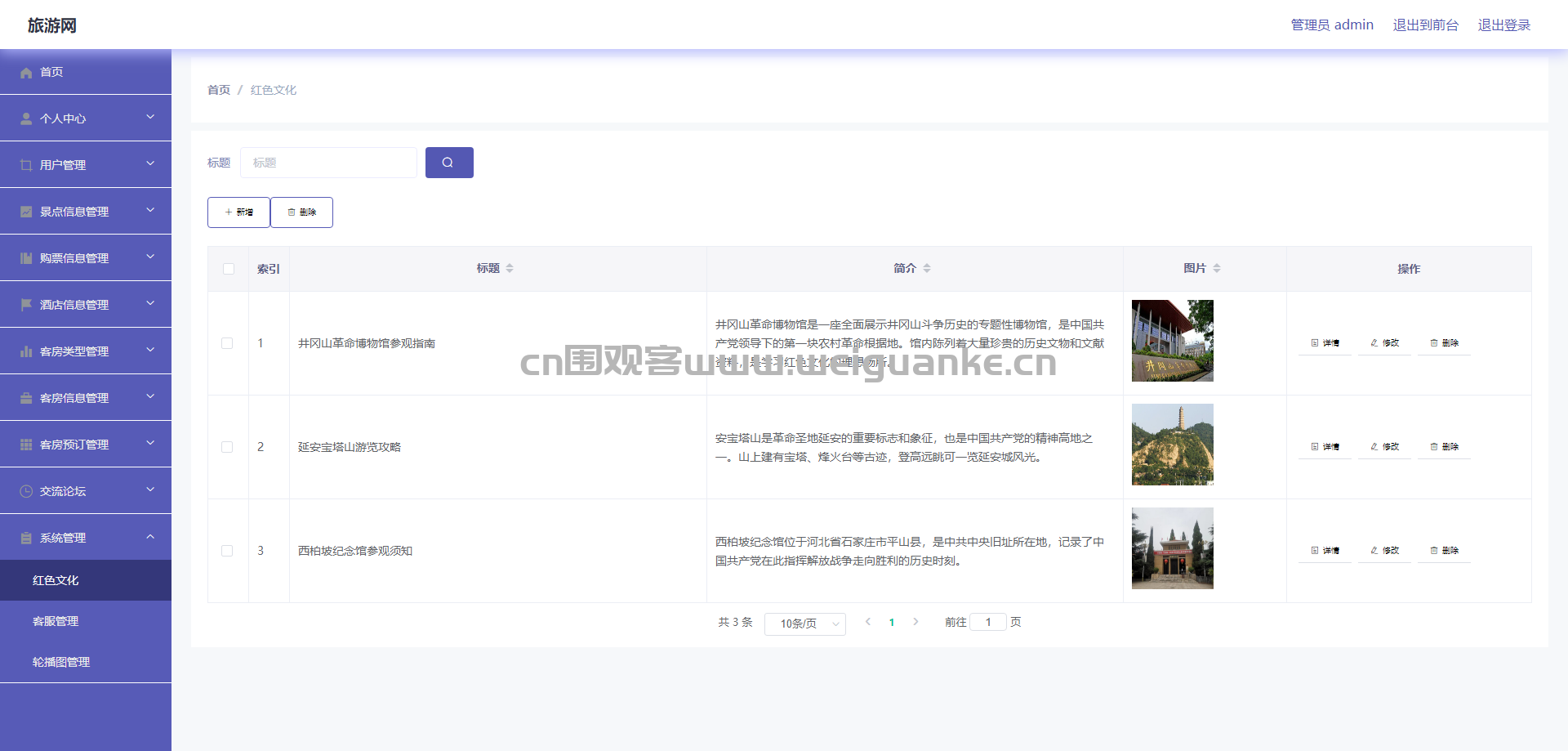Click 删除 for 延安宝塔山游览攻略
Screen dimensions: 1568x751
pyautogui.click(x=1444, y=447)
